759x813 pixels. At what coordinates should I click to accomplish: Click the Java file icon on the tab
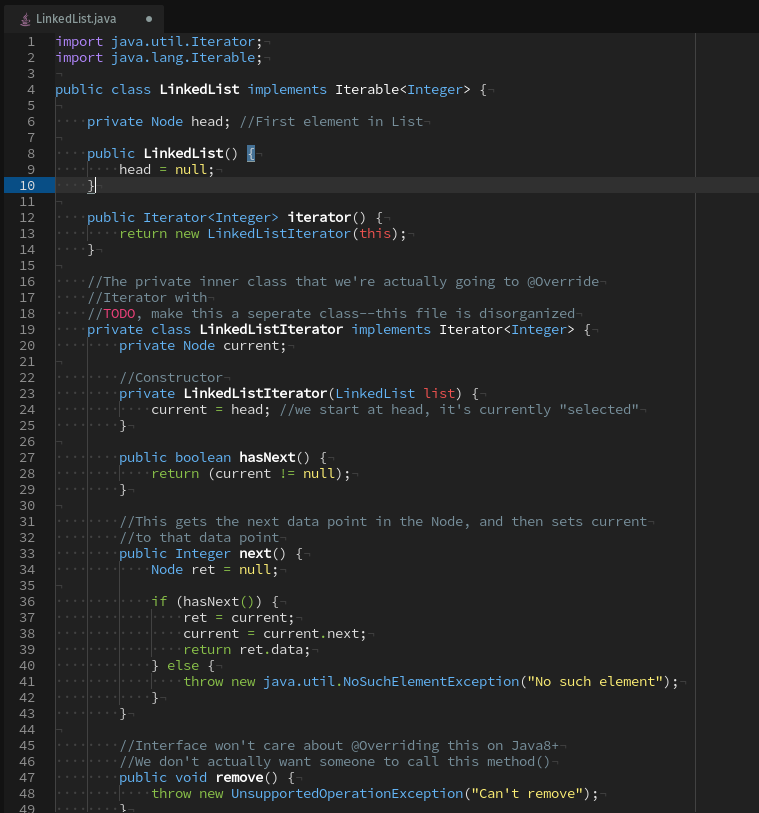(x=25, y=19)
